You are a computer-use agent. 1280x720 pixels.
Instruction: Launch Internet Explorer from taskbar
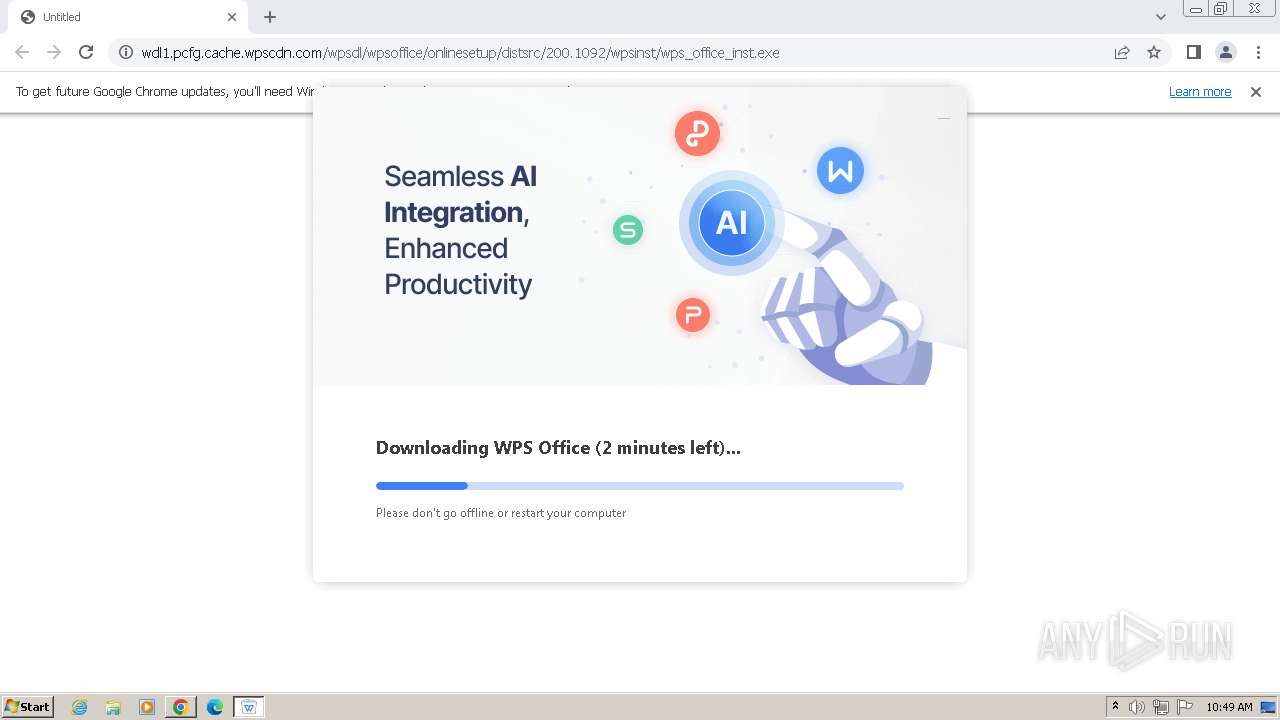point(79,707)
